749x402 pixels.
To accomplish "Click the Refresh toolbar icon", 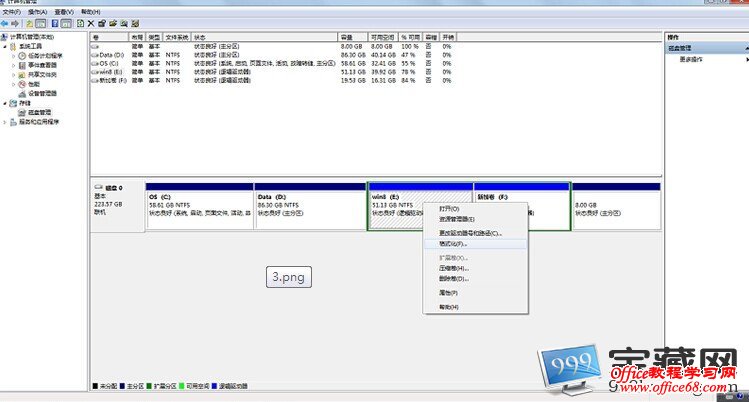I will tap(80, 23).
